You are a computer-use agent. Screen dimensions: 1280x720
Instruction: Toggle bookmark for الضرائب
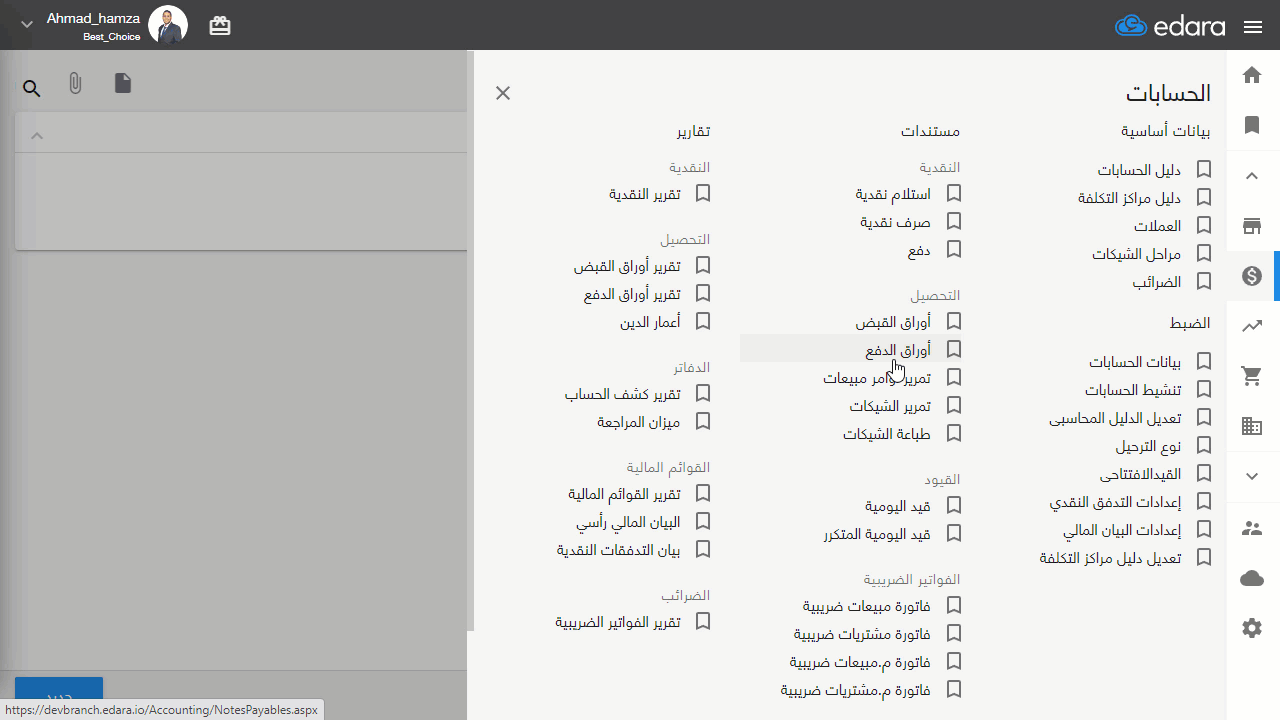click(1204, 282)
